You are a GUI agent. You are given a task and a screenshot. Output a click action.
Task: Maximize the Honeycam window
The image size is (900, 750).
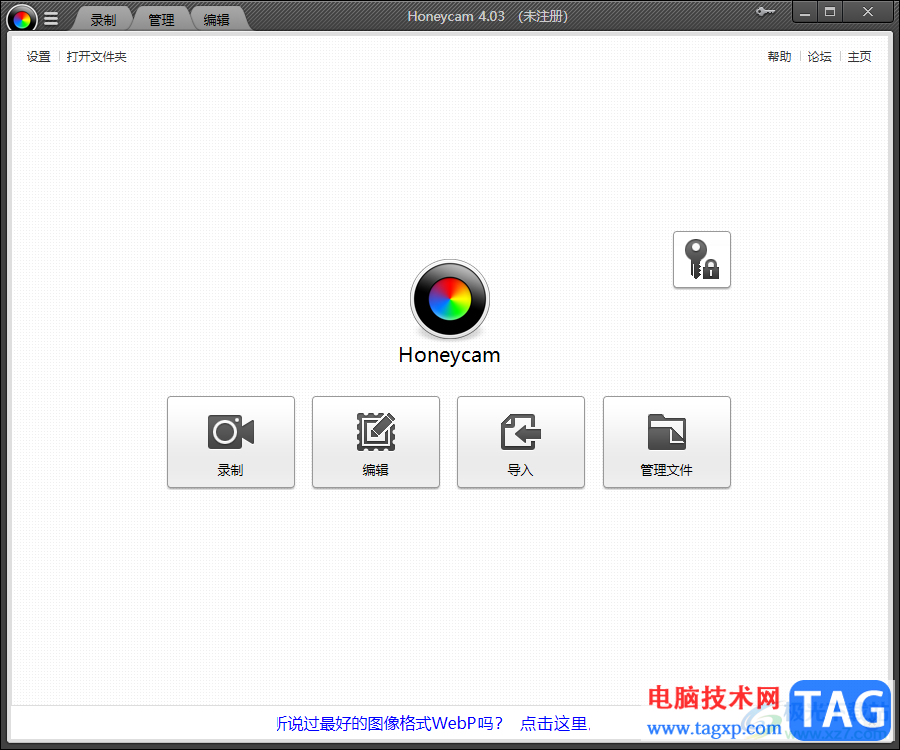point(830,12)
